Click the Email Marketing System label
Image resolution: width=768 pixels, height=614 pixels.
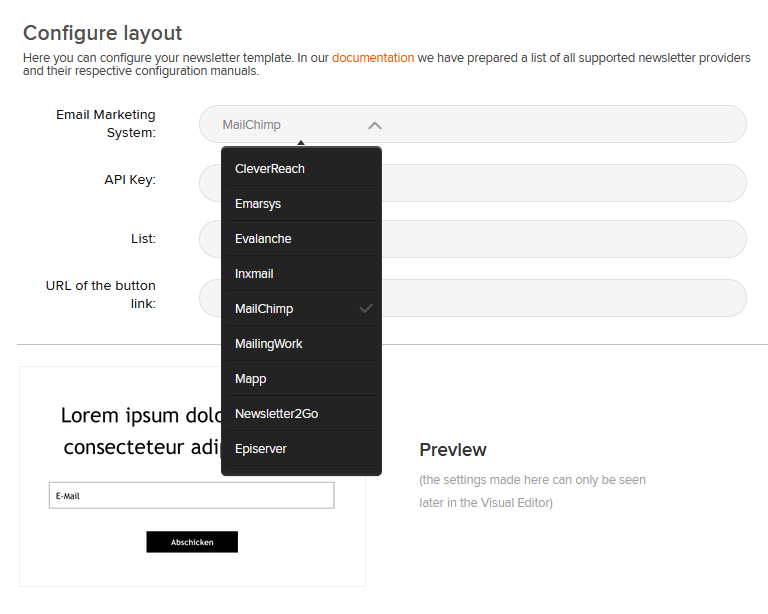tap(106, 123)
